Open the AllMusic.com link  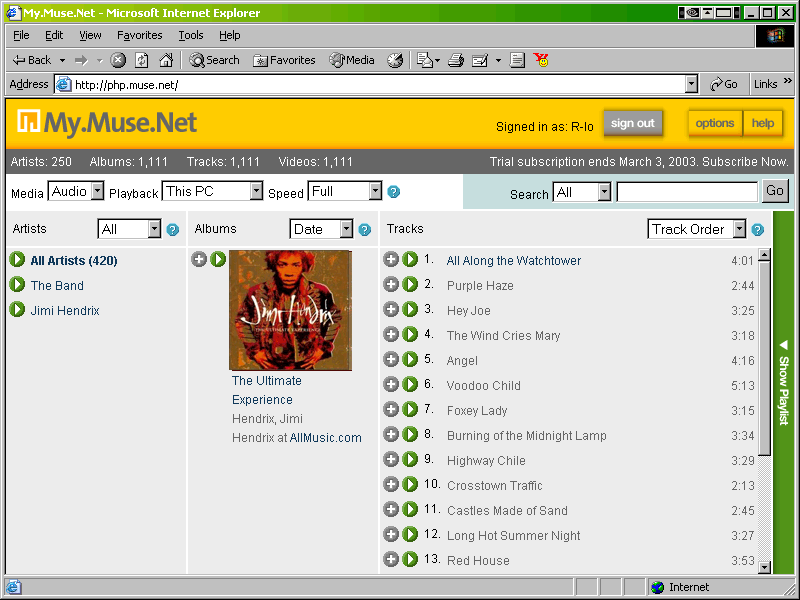tap(326, 438)
